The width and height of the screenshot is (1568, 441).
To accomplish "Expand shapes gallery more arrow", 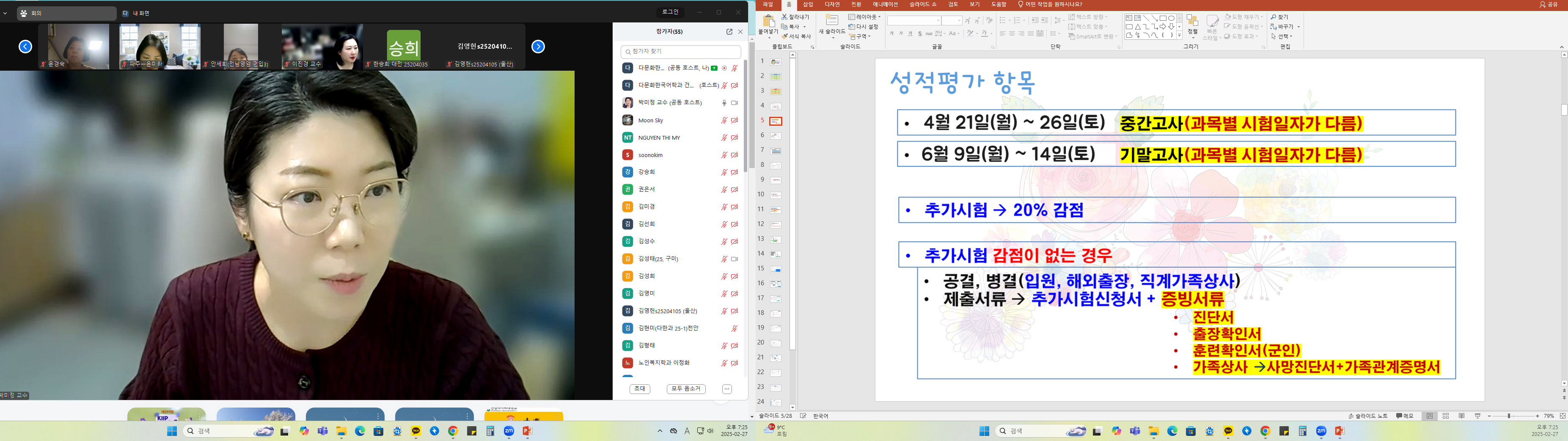I will pos(1179,35).
